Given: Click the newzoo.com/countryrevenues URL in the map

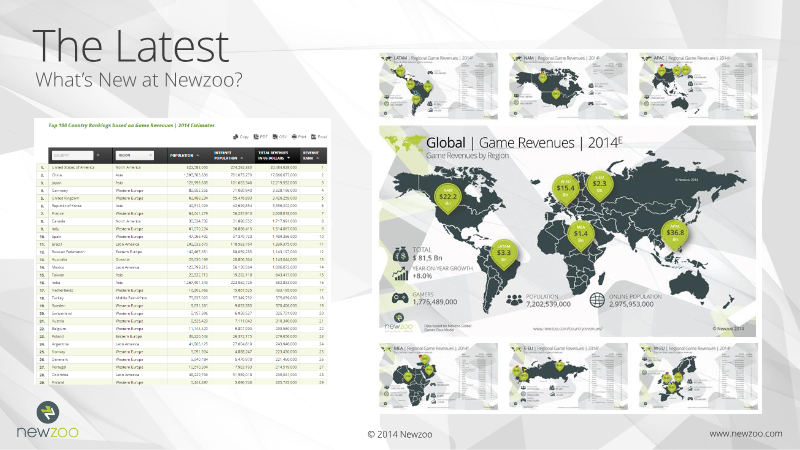Looking at the screenshot, I should (x=567, y=329).
